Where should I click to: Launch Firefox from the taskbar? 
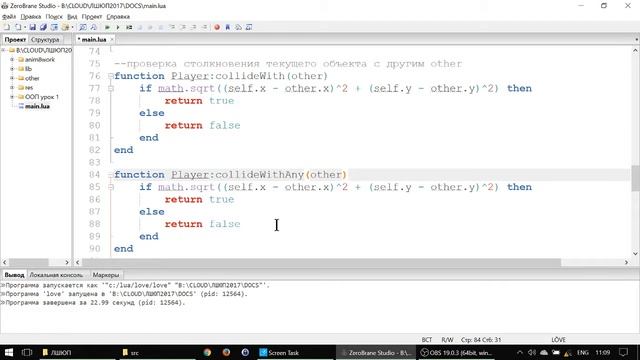(226, 352)
